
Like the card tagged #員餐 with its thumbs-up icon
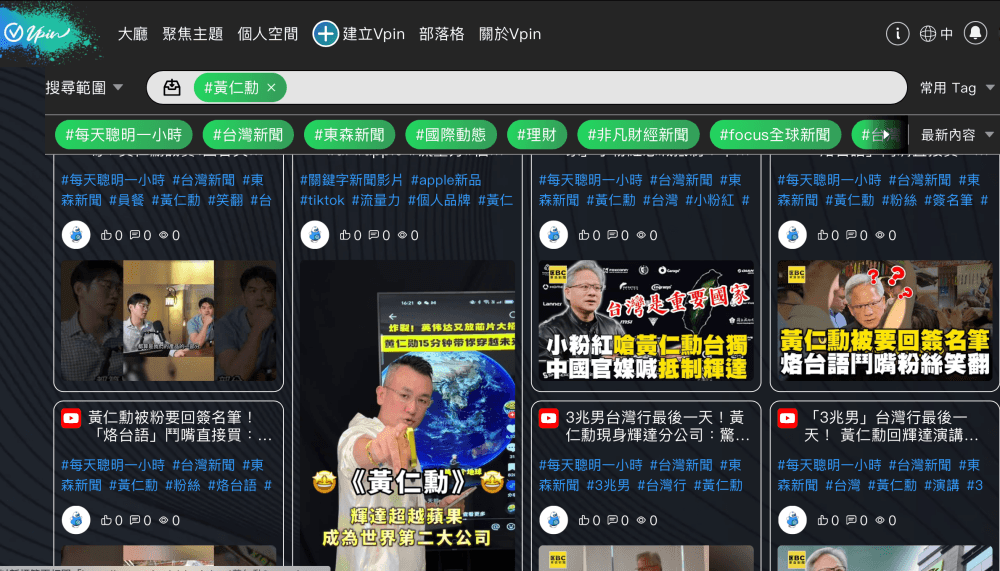coord(107,235)
